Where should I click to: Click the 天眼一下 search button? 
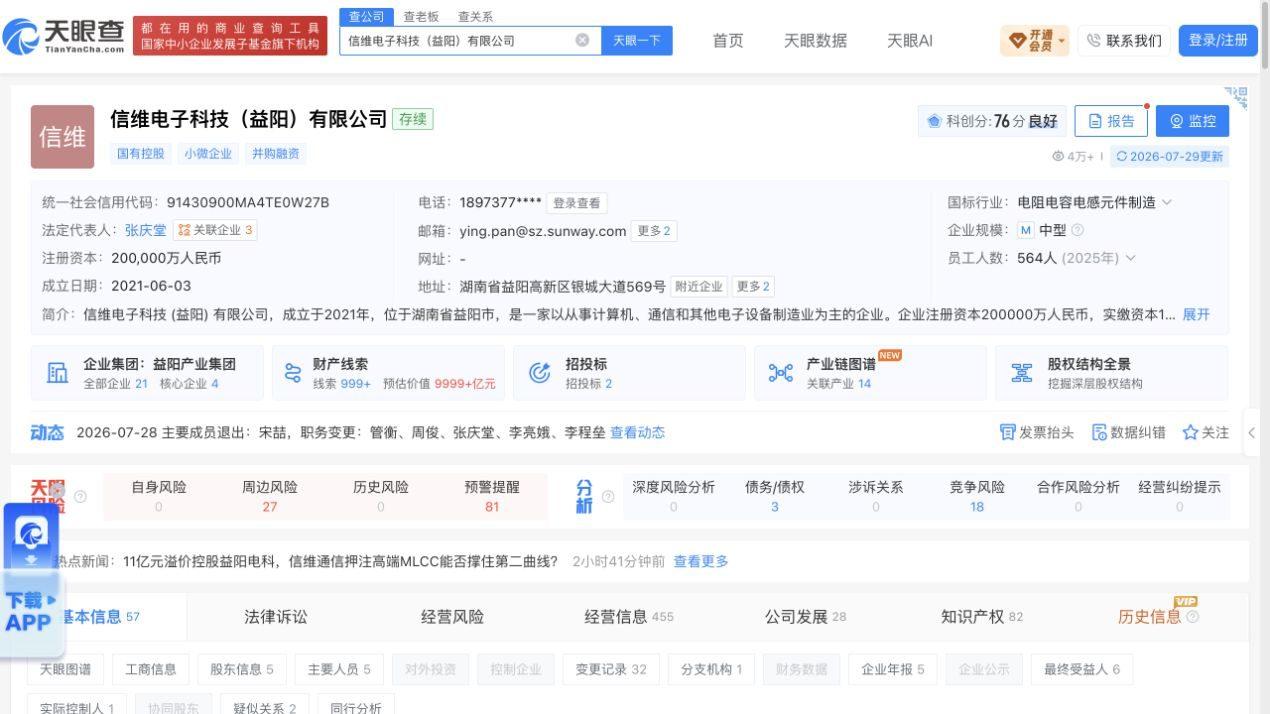coord(637,40)
